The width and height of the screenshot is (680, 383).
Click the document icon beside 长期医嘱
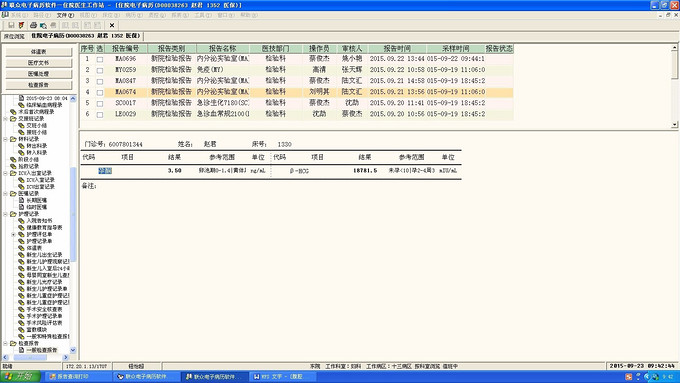tap(21, 200)
